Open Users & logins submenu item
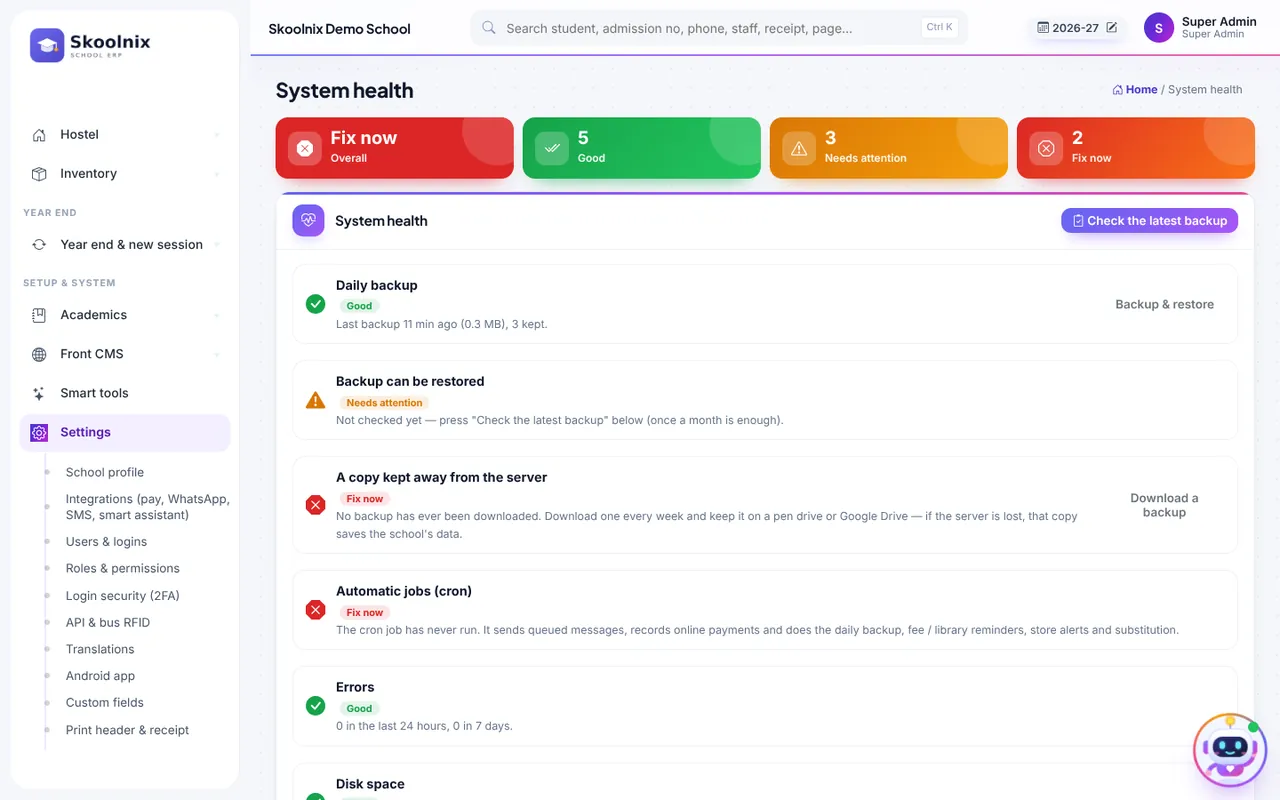The height and width of the screenshot is (800, 1280). pyautogui.click(x=106, y=542)
